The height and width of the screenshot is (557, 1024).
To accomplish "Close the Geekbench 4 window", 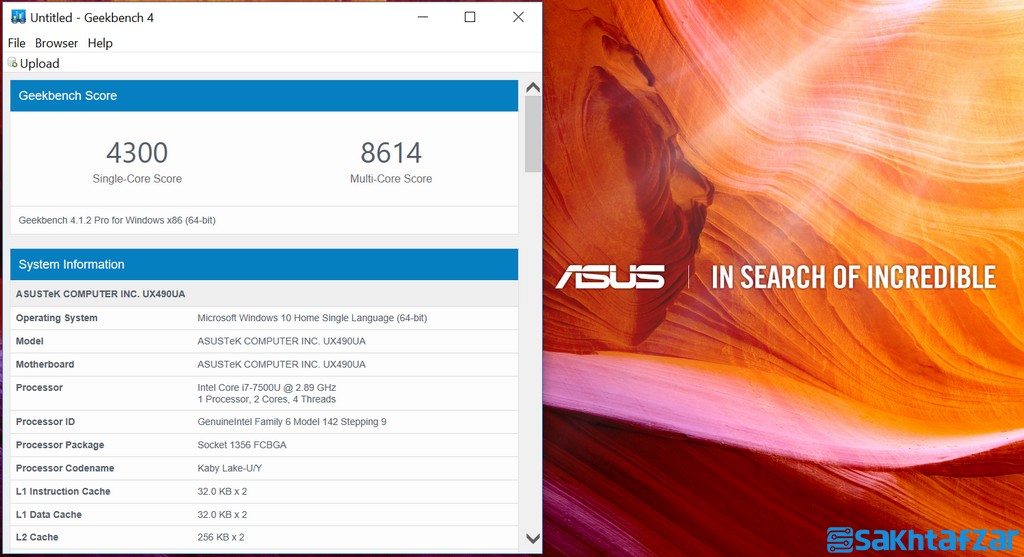I will 517,17.
